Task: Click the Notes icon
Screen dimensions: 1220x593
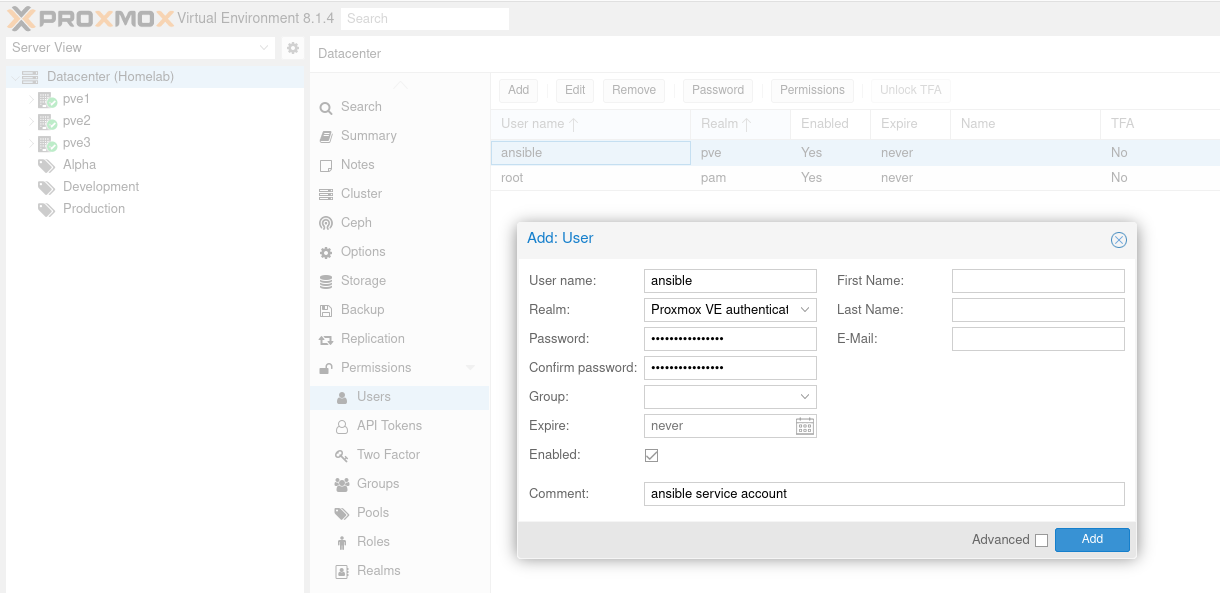Action: point(326,165)
